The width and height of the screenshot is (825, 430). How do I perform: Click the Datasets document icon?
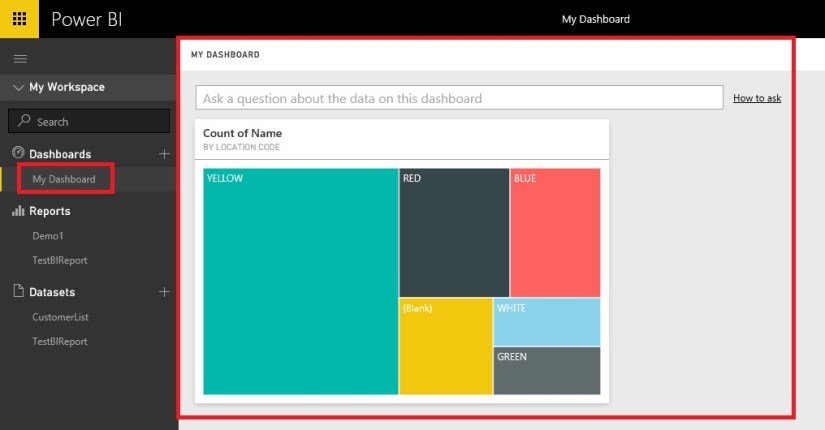[x=18, y=291]
